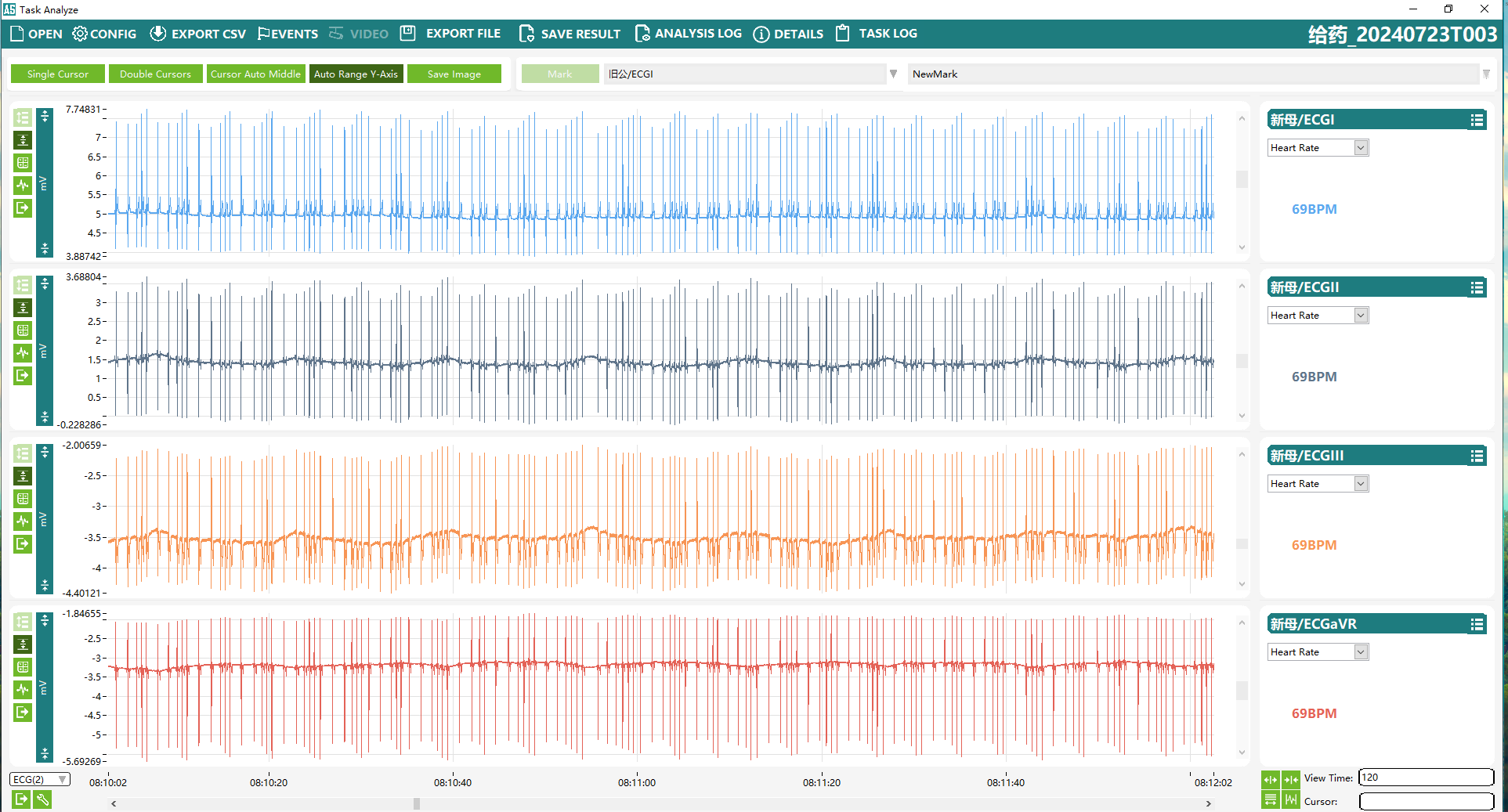This screenshot has height=812, width=1508.
Task: Click the calculator grid icon beside the ECGII chart
Action: (23, 330)
